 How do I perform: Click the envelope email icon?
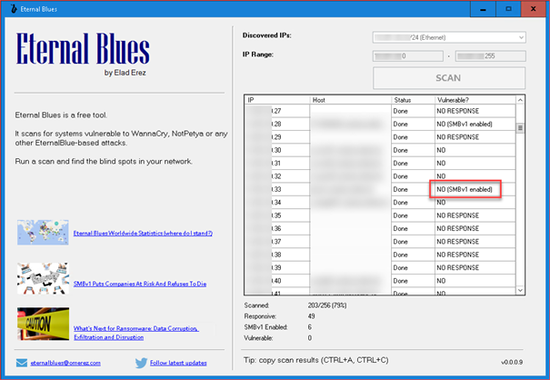tap(21, 362)
